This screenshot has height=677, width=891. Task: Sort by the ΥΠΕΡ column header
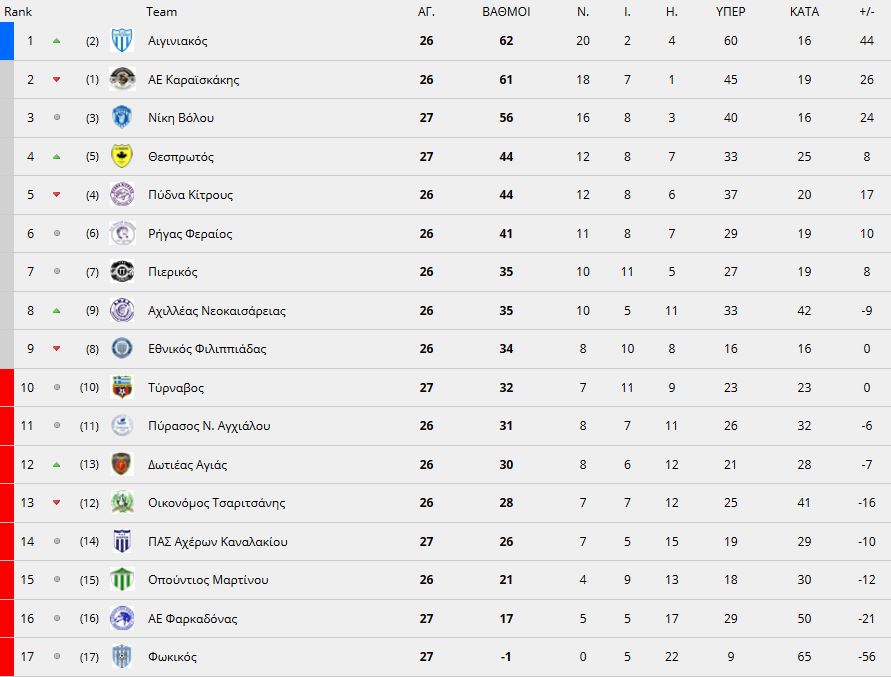730,12
